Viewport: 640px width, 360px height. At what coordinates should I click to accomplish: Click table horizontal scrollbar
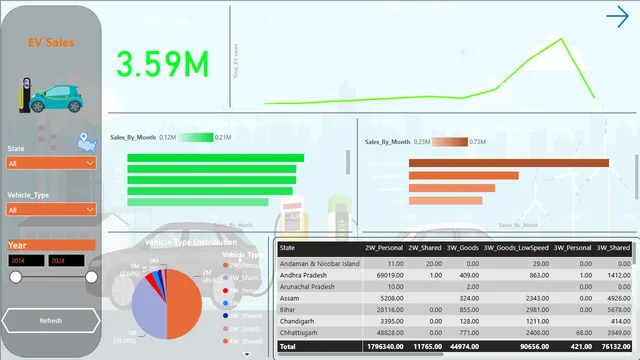[x=361, y=354]
